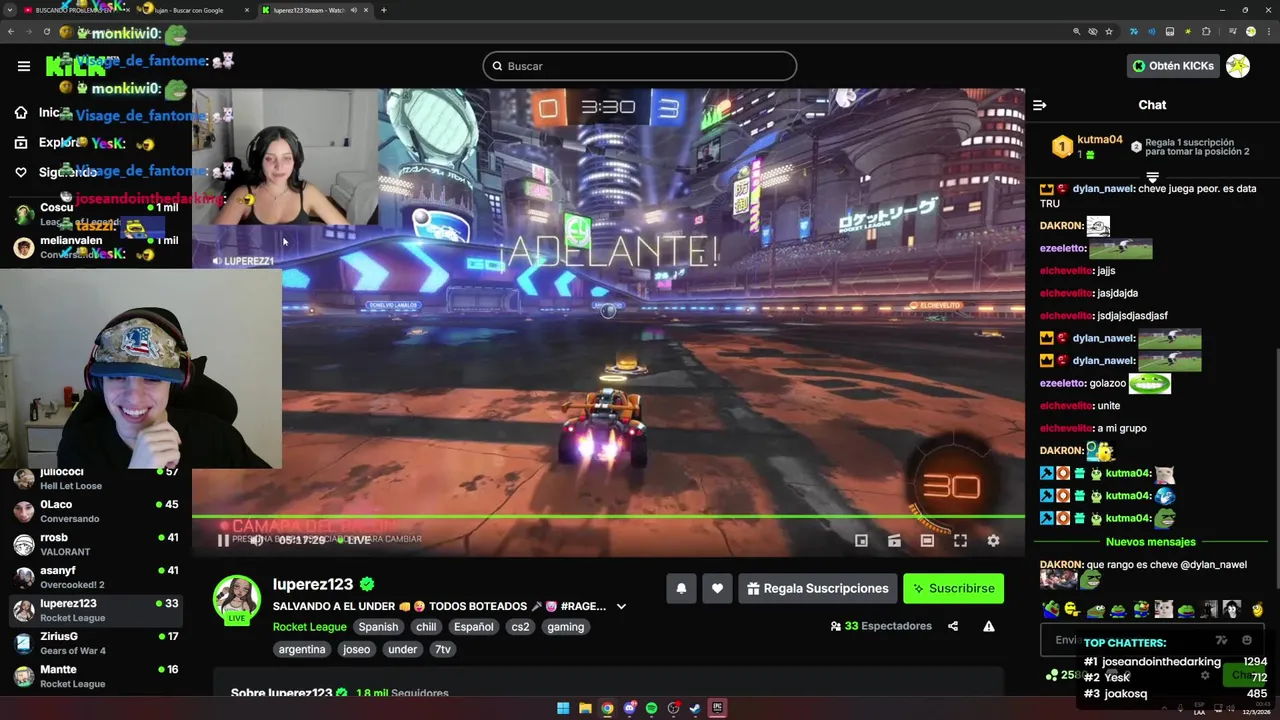Share the stream via share icon
1280x720 pixels.
click(x=953, y=627)
